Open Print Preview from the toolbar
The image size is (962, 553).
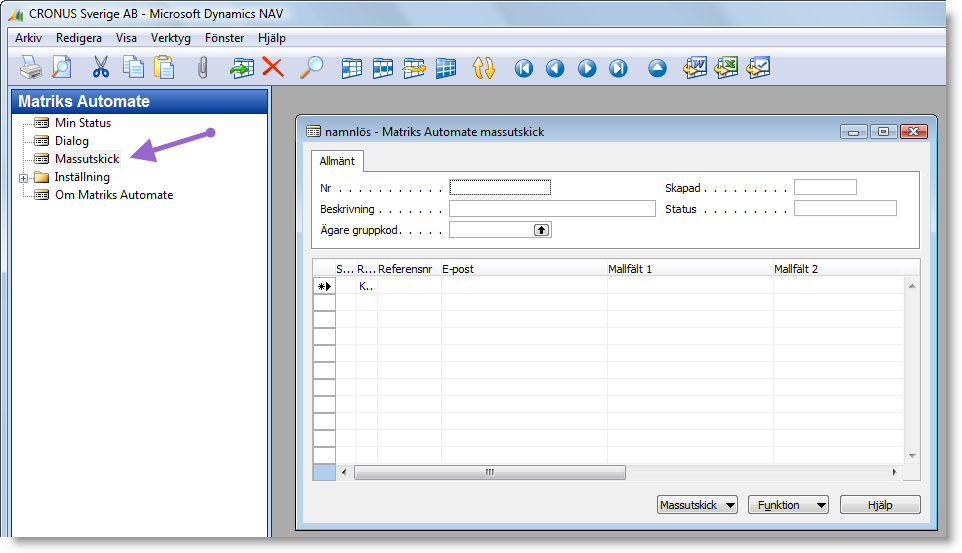coord(61,68)
